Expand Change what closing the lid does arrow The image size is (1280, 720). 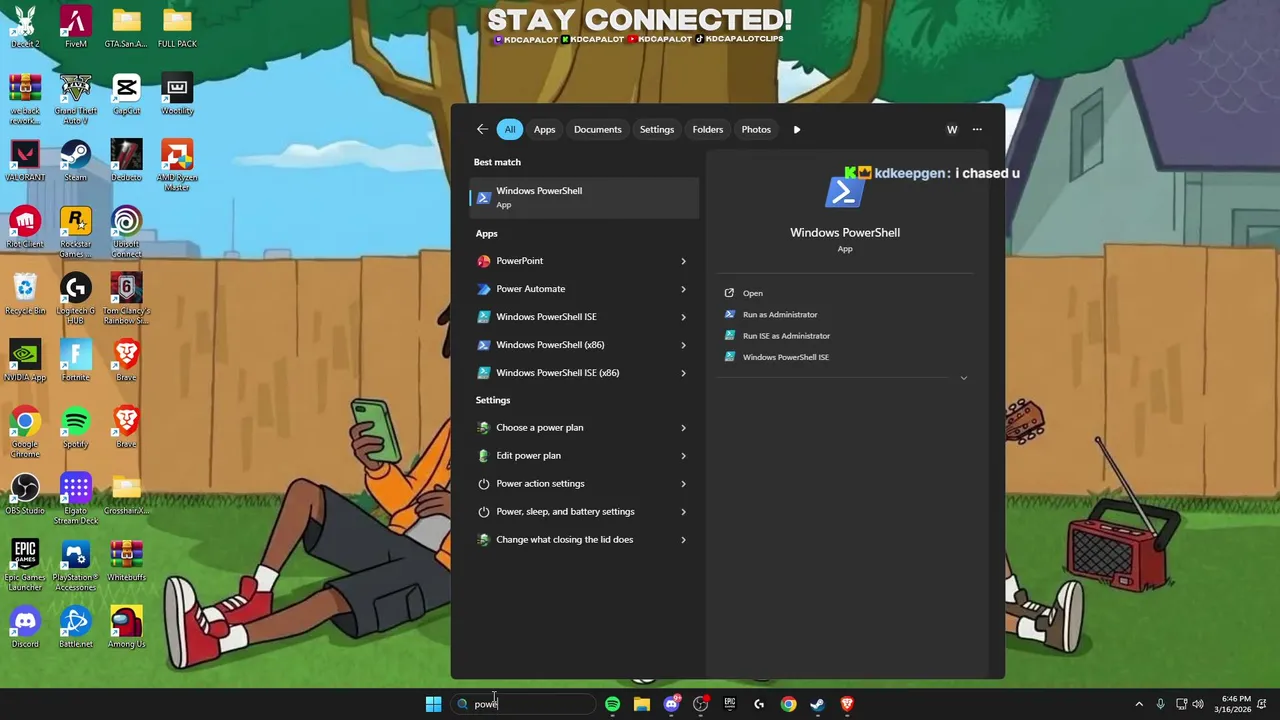[683, 540]
